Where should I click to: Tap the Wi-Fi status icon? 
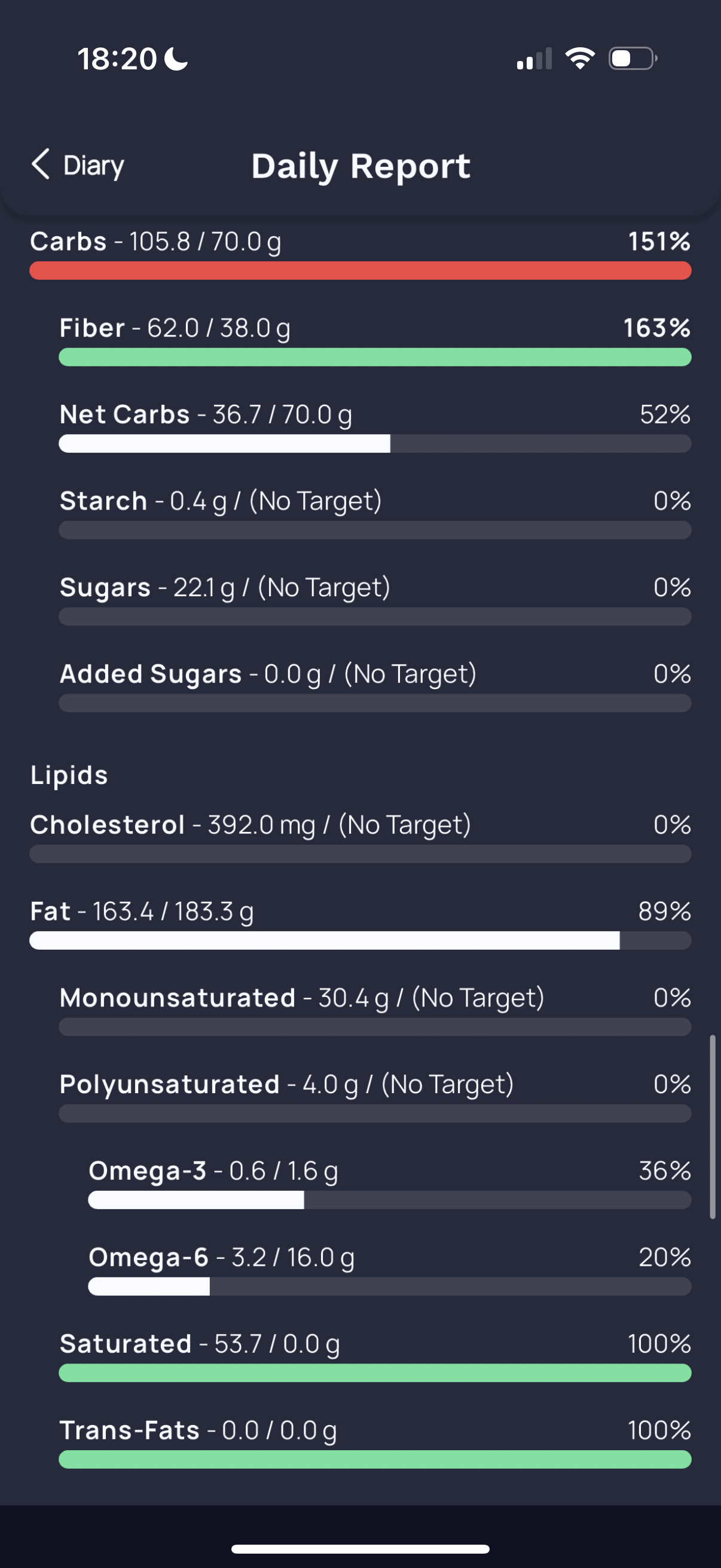pyautogui.click(x=580, y=59)
